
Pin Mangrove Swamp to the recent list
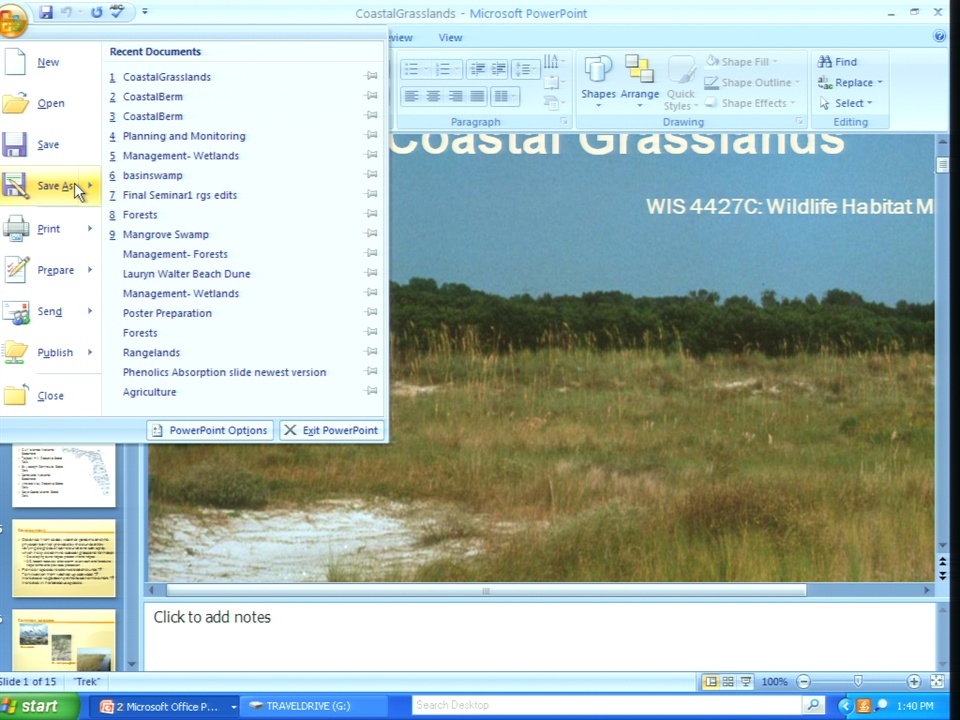pyautogui.click(x=371, y=233)
